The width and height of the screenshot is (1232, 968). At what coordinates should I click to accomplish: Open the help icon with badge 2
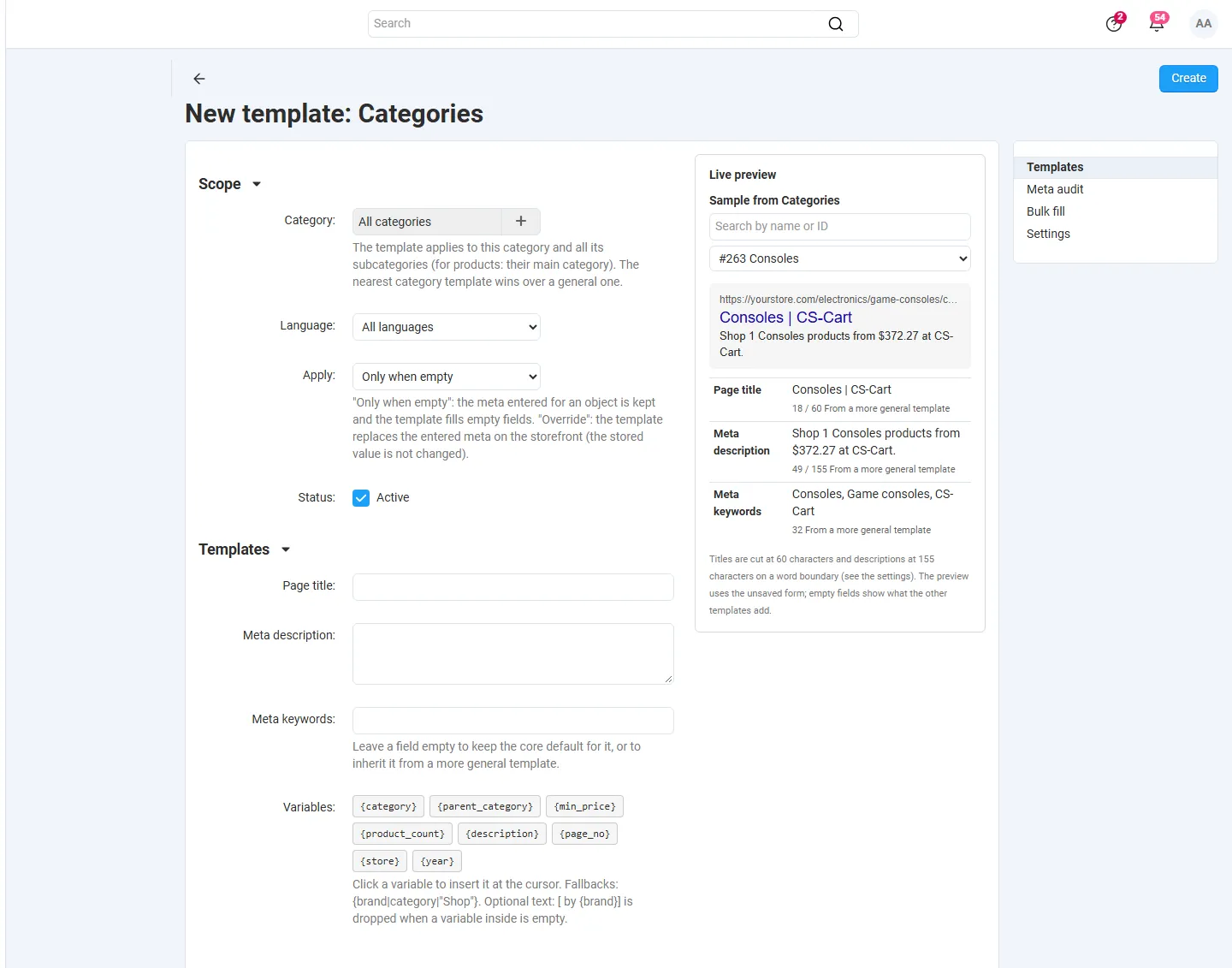[1115, 23]
